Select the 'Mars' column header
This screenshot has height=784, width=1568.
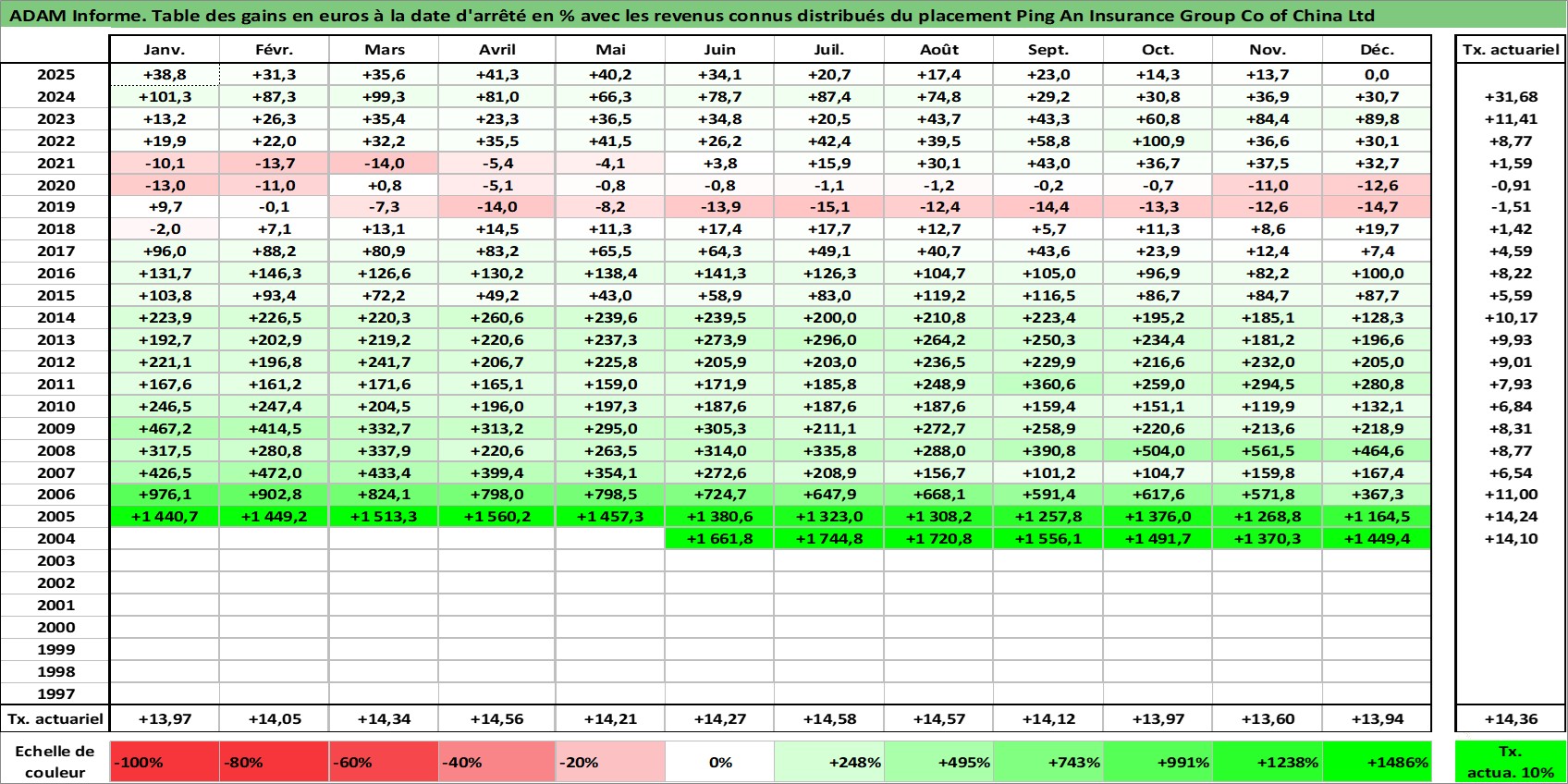pyautogui.click(x=385, y=50)
